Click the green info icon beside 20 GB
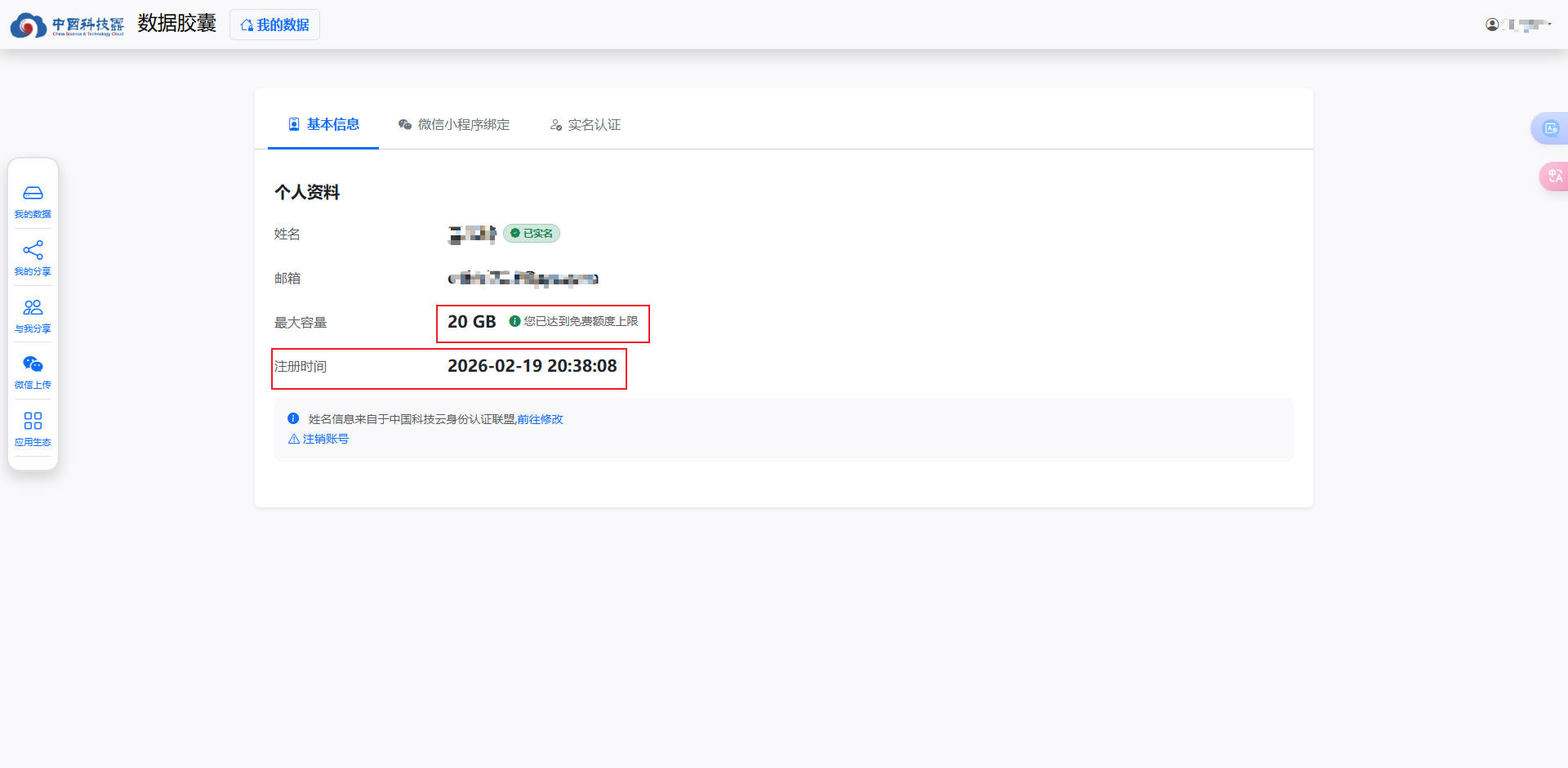This screenshot has height=768, width=1568. click(514, 321)
